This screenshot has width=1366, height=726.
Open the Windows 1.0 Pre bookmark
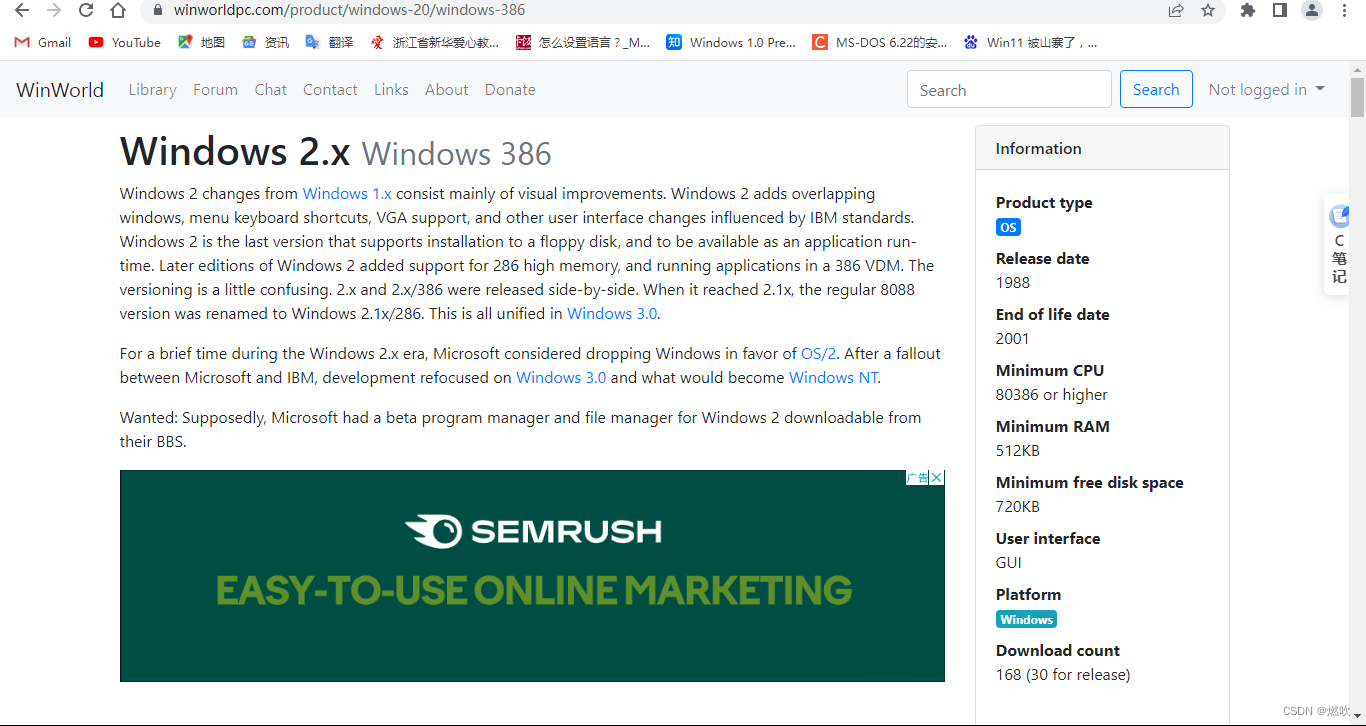point(731,42)
